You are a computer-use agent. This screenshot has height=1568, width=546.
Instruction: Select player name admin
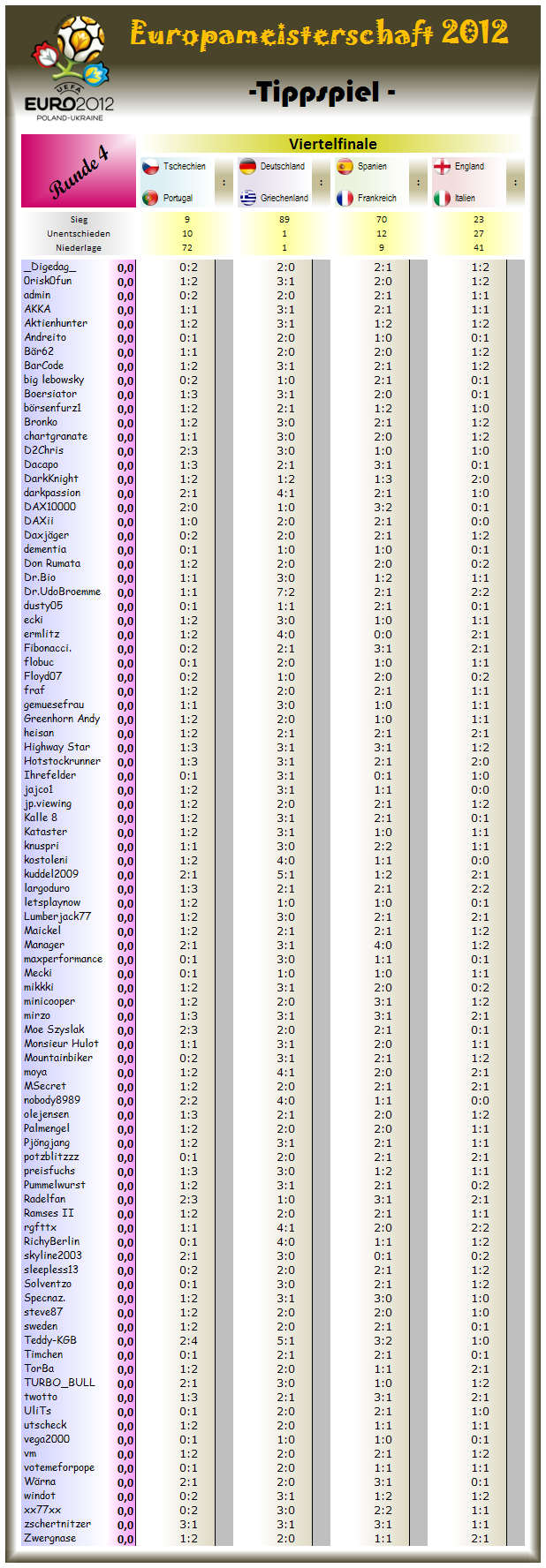pos(37,295)
